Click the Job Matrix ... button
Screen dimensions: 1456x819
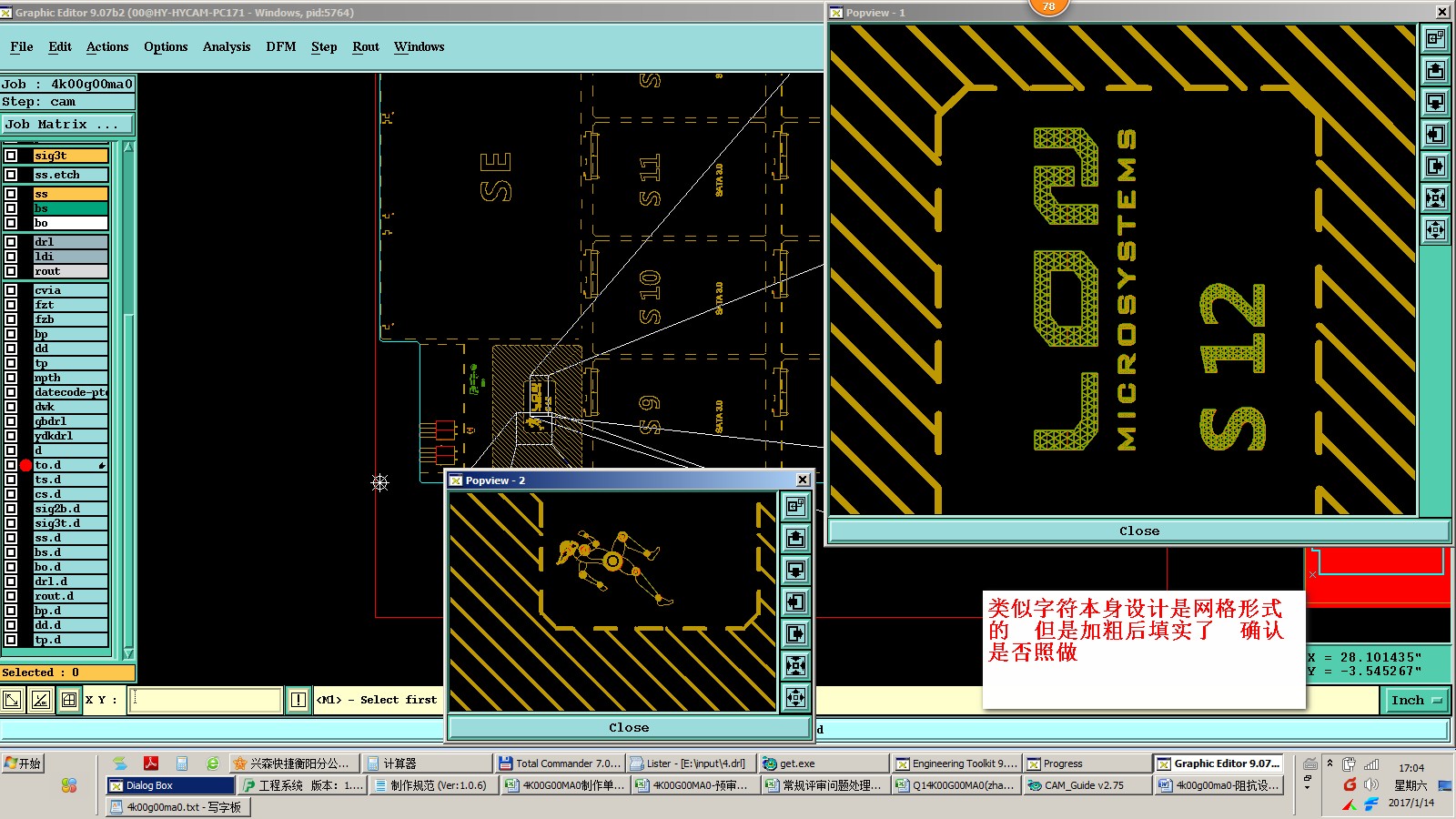tap(68, 125)
